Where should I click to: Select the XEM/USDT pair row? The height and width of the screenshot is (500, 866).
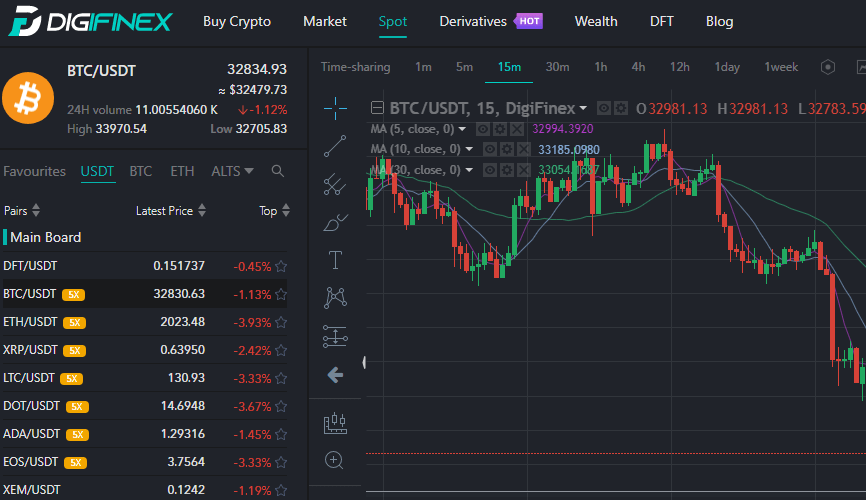145,490
